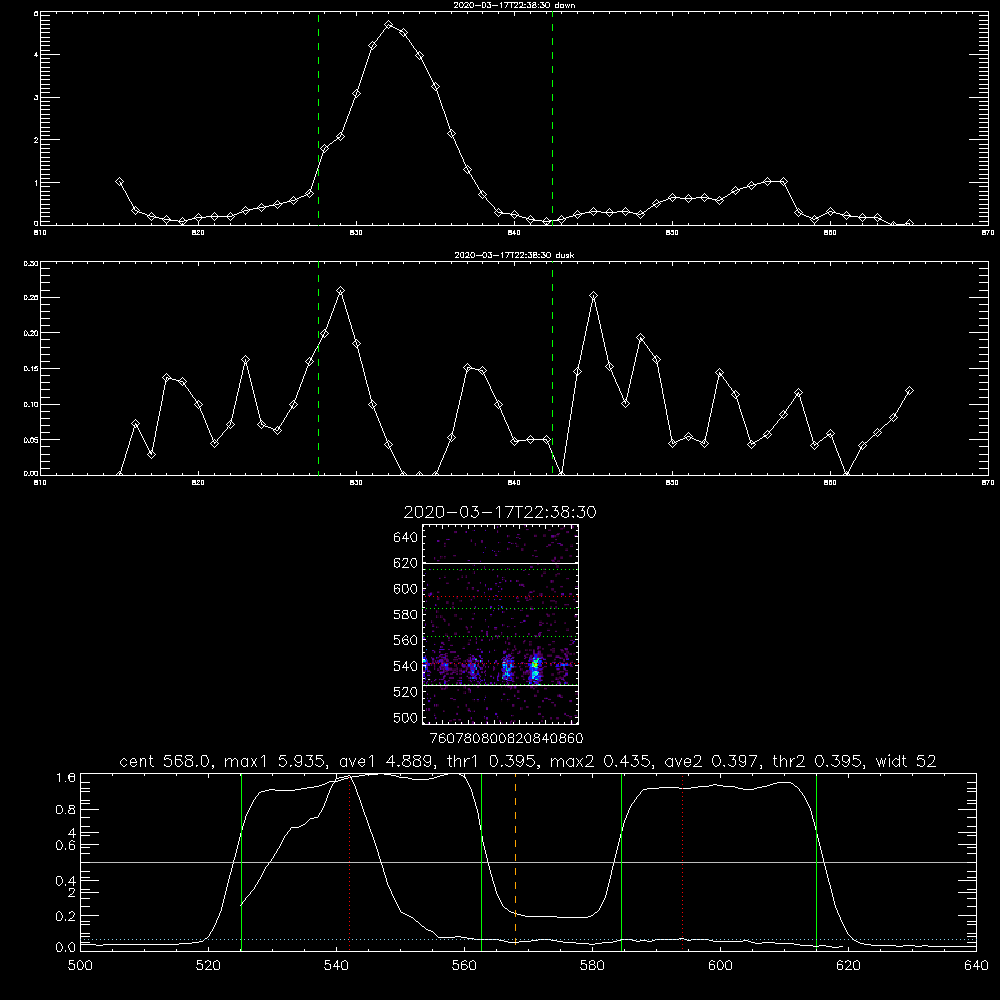This screenshot has height=1000, width=1000.
Task: Click the bottom plot y-axis label 0.6
Action: (66, 846)
